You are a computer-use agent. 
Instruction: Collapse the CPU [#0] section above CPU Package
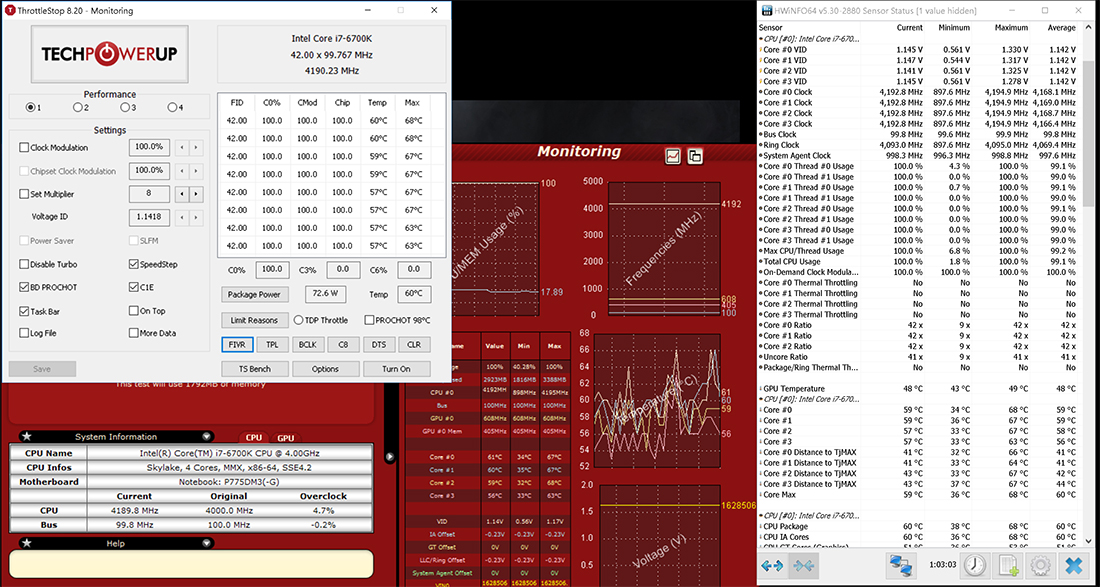[x=760, y=515]
